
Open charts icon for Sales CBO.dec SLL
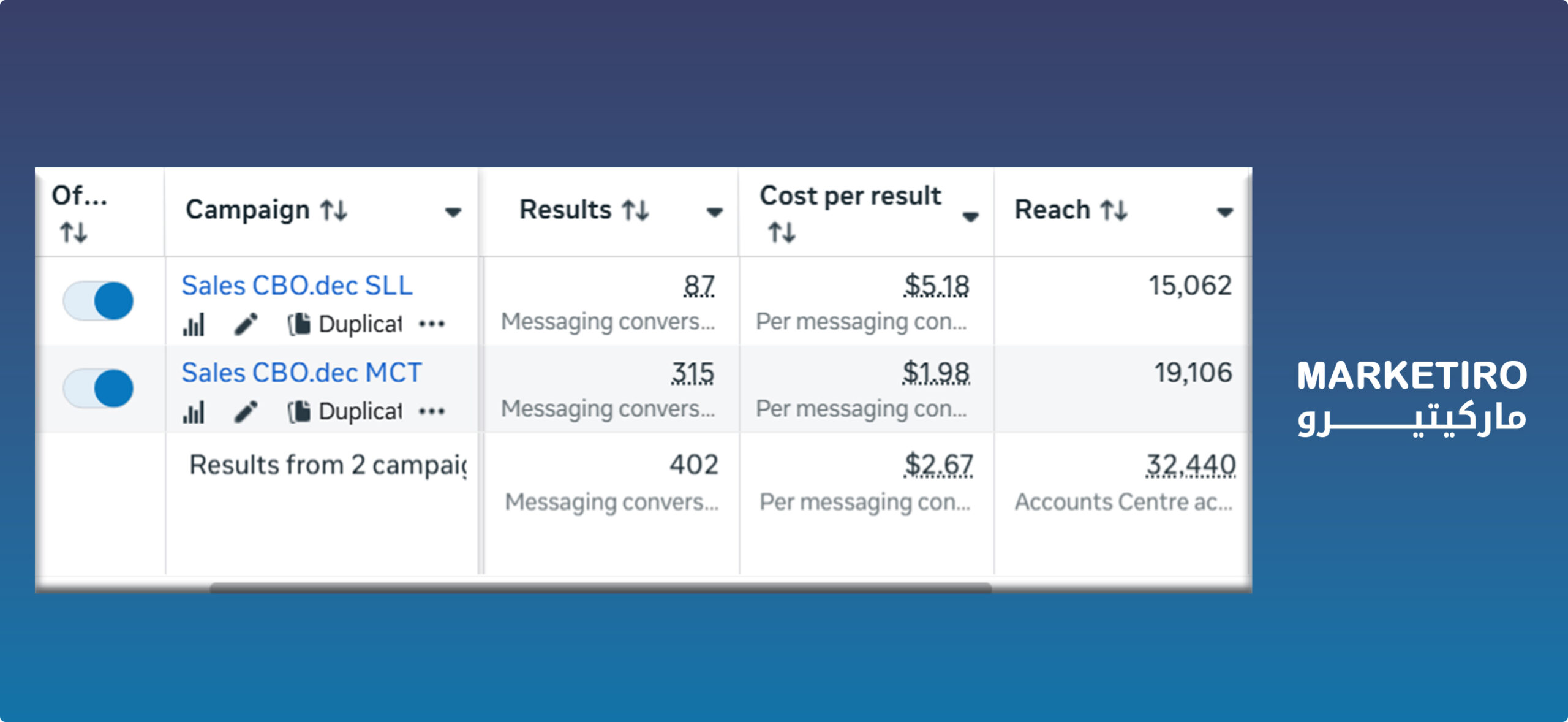tap(194, 325)
